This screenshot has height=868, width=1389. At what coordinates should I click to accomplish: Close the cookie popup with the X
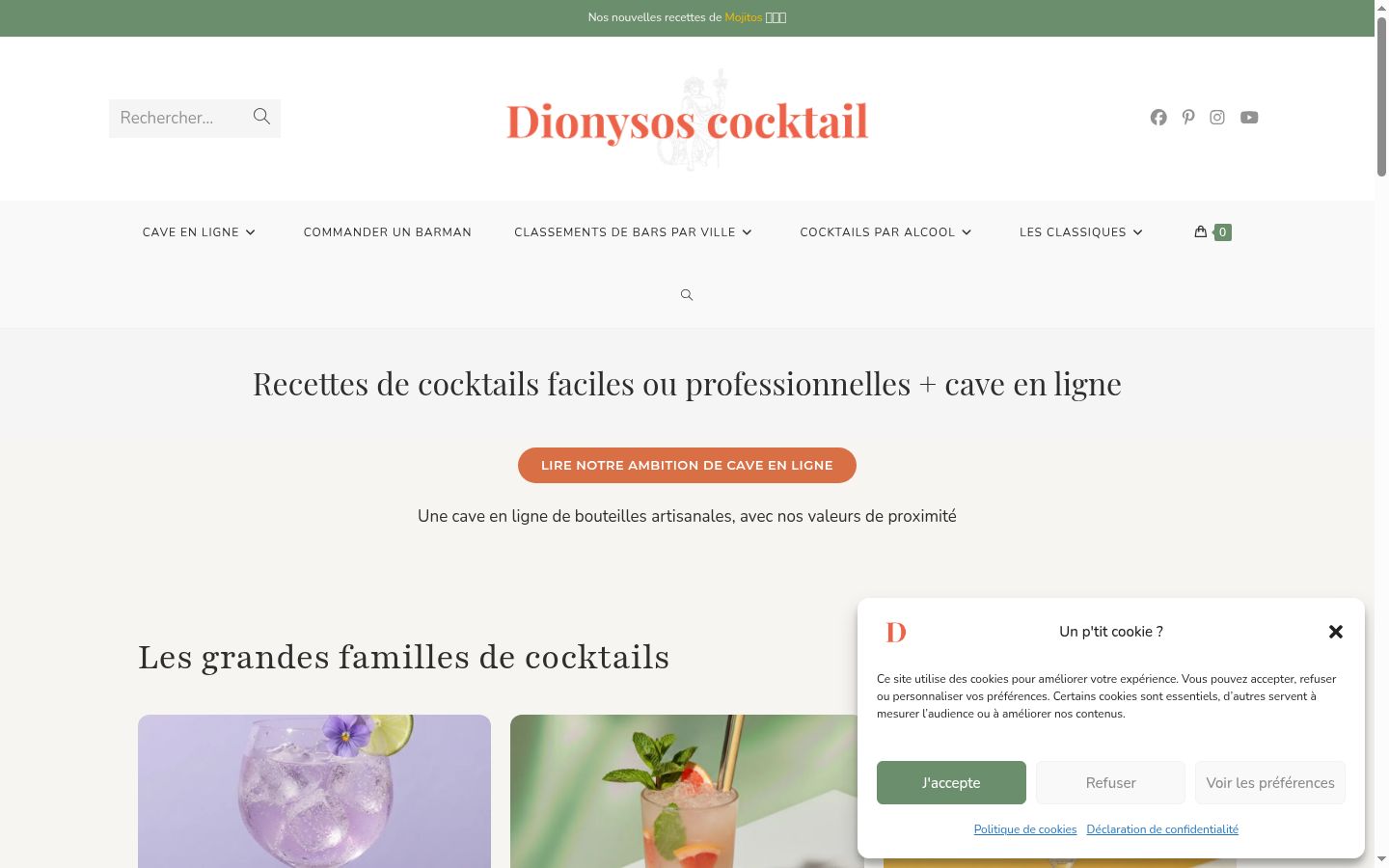pos(1336,632)
